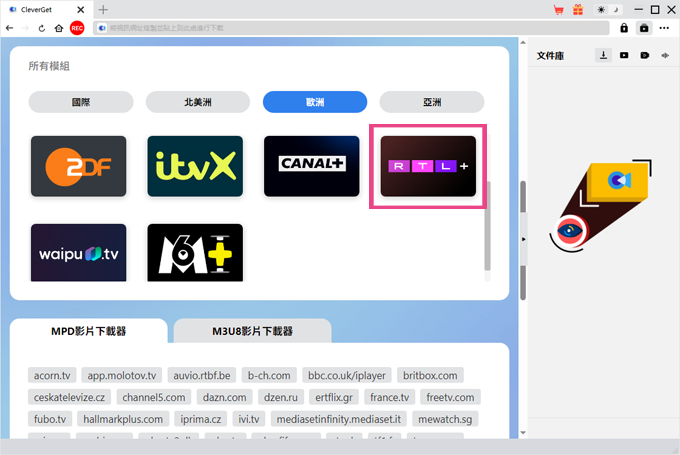This screenshot has height=455, width=680.
Task: Open the gift box icon
Action: tap(578, 10)
